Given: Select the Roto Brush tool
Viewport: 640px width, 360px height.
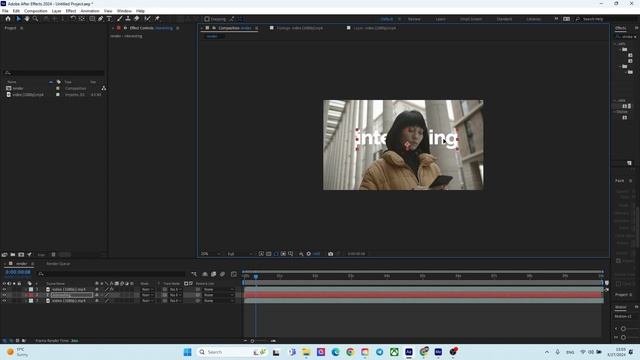Looking at the screenshot, I should [x=147, y=19].
